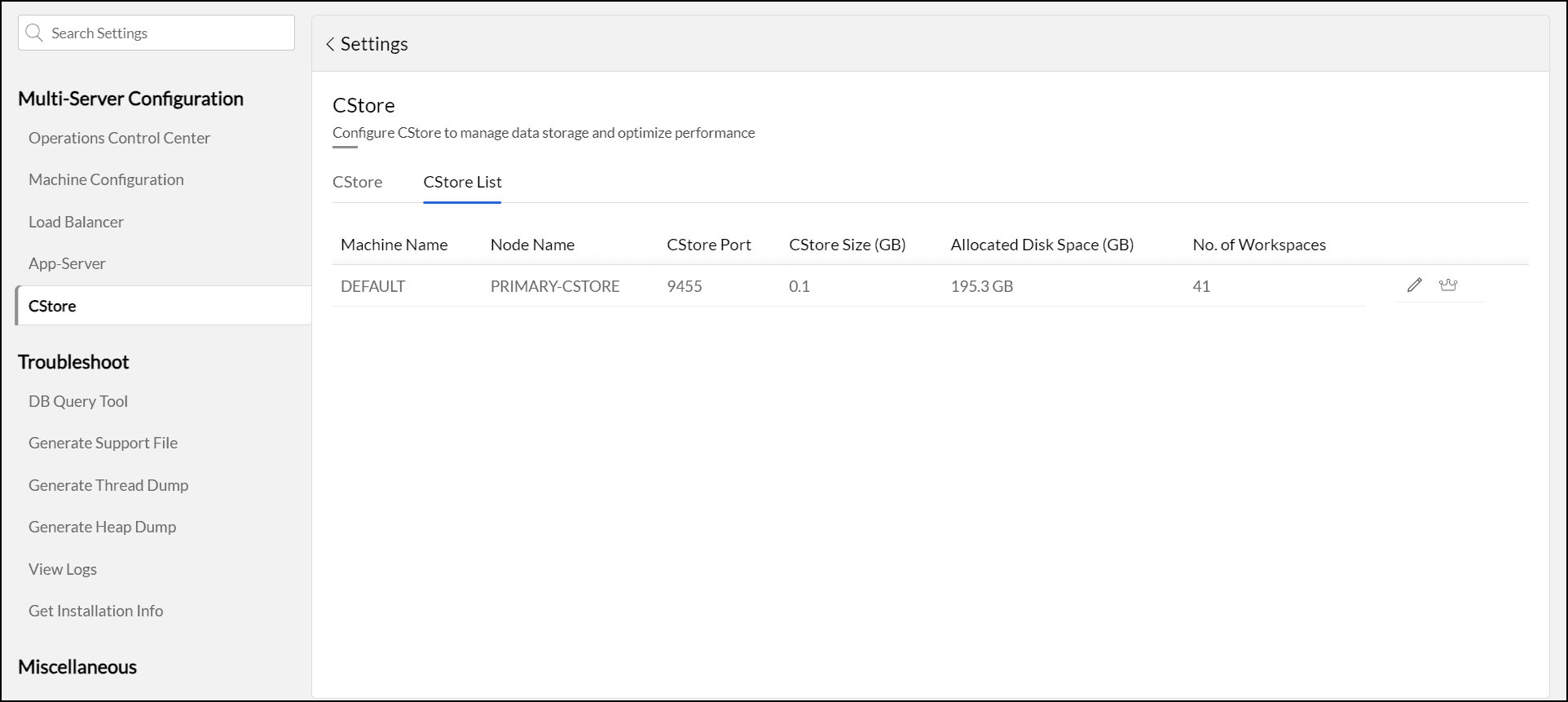
Task: Choose Generate Thread Dump
Action: pyautogui.click(x=108, y=485)
